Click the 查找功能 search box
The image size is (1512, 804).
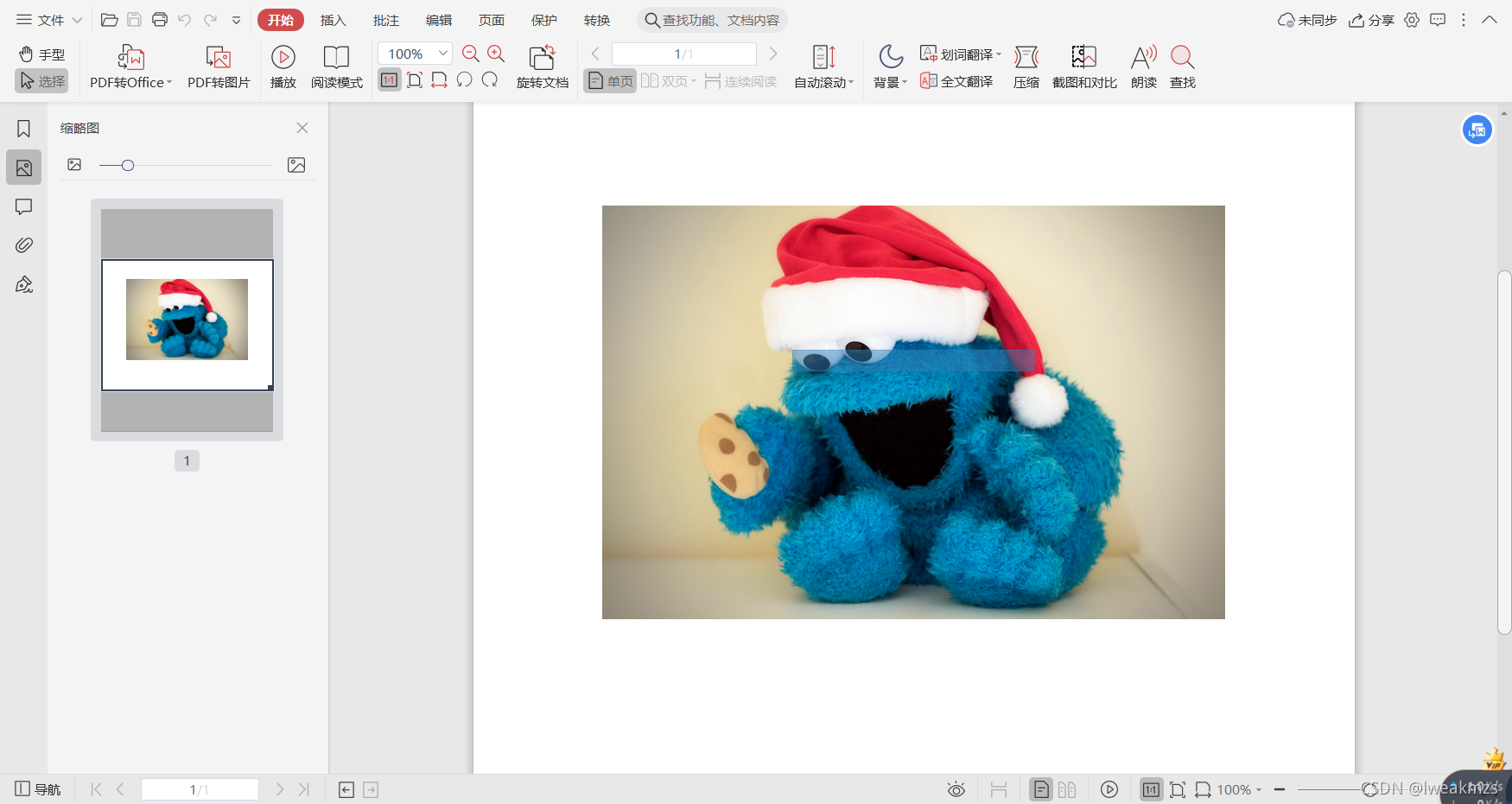point(712,20)
